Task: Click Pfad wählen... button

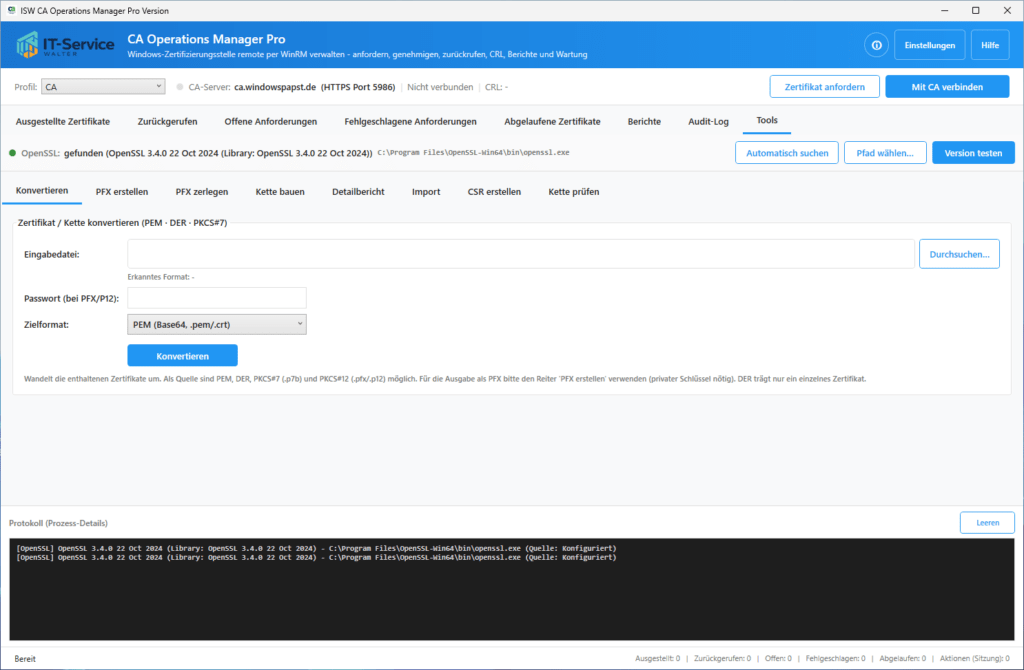Action: (x=885, y=153)
